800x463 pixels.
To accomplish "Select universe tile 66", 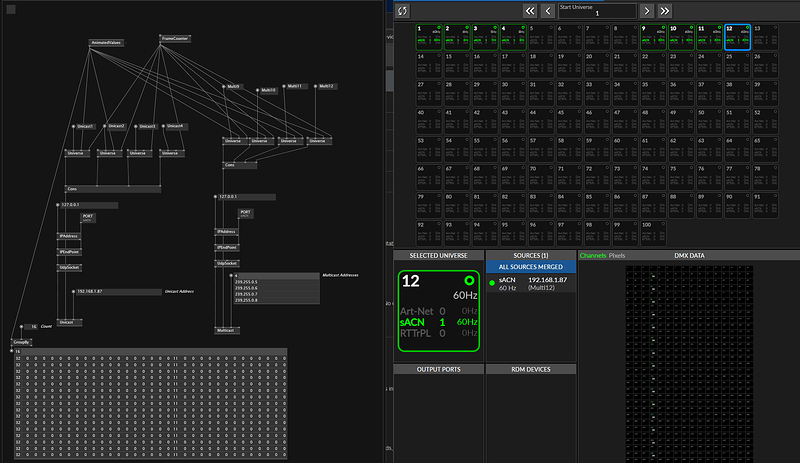I will tap(429, 178).
